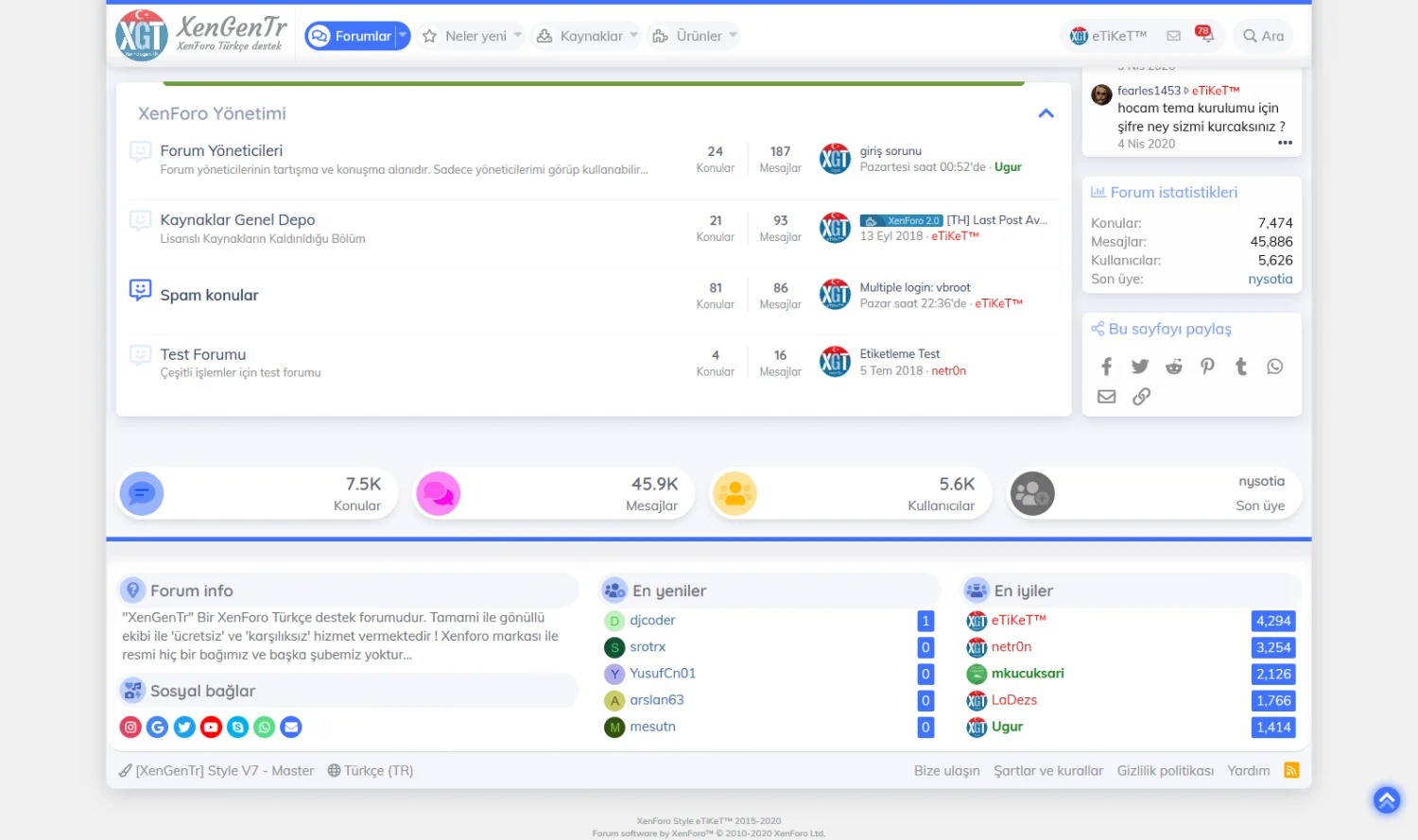Viewport: 1418px width, 840px height.
Task: Click Test Forumu forum status icon
Action: (140, 356)
